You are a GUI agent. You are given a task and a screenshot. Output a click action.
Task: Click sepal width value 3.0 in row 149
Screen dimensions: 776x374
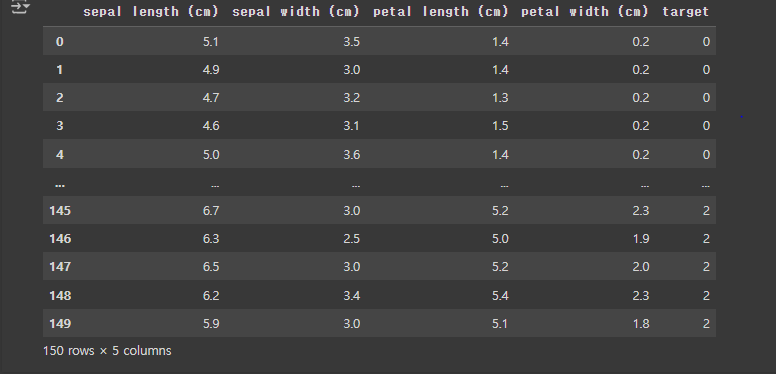click(x=351, y=324)
